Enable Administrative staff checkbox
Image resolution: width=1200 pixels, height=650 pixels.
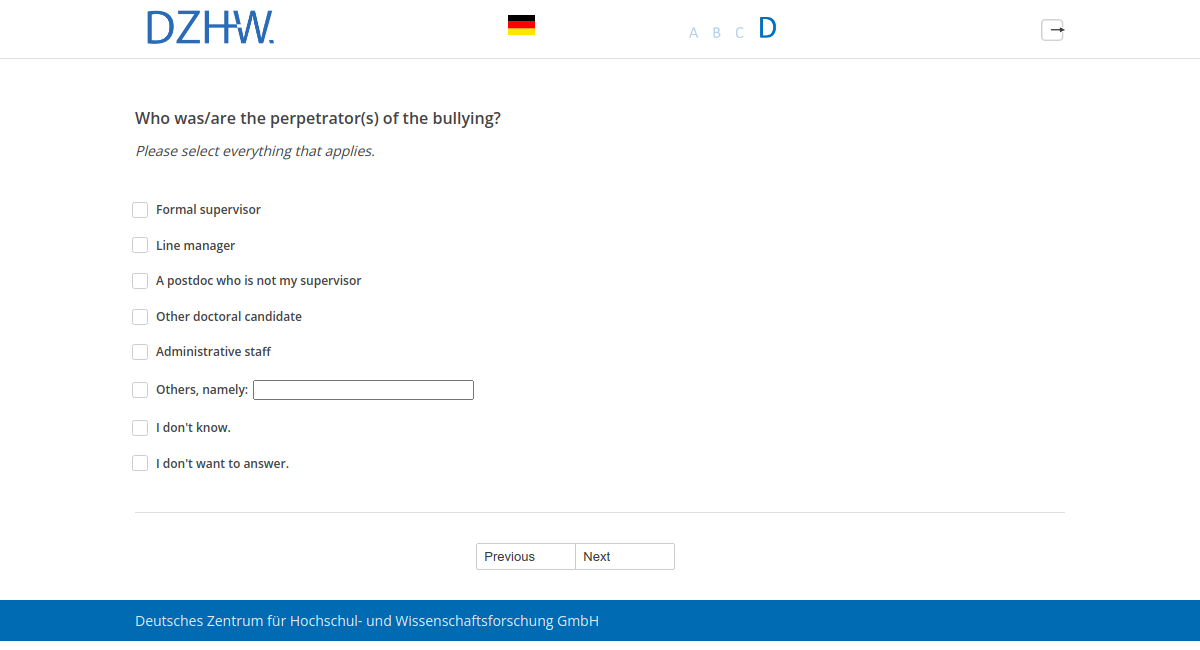tap(140, 352)
